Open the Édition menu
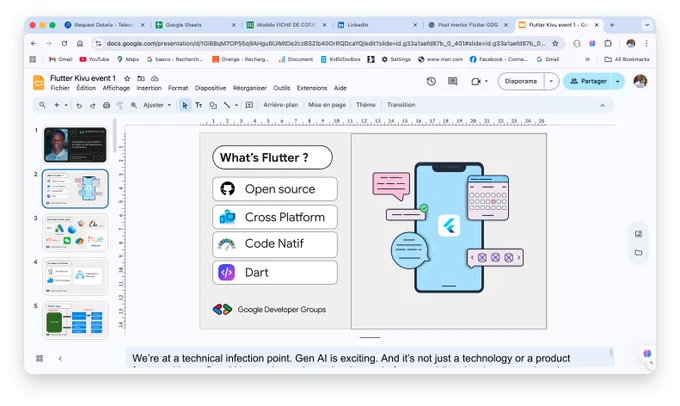This screenshot has width=680, height=406. pos(86,88)
